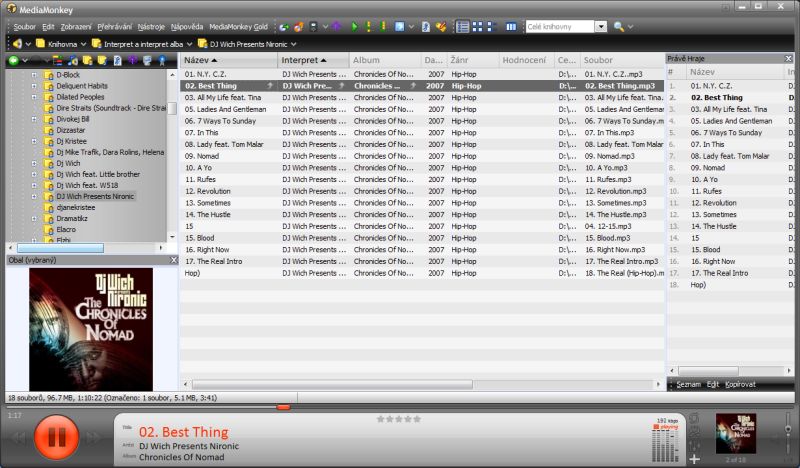
Task: Click the music note document toolbar icon
Action: click(x=426, y=27)
